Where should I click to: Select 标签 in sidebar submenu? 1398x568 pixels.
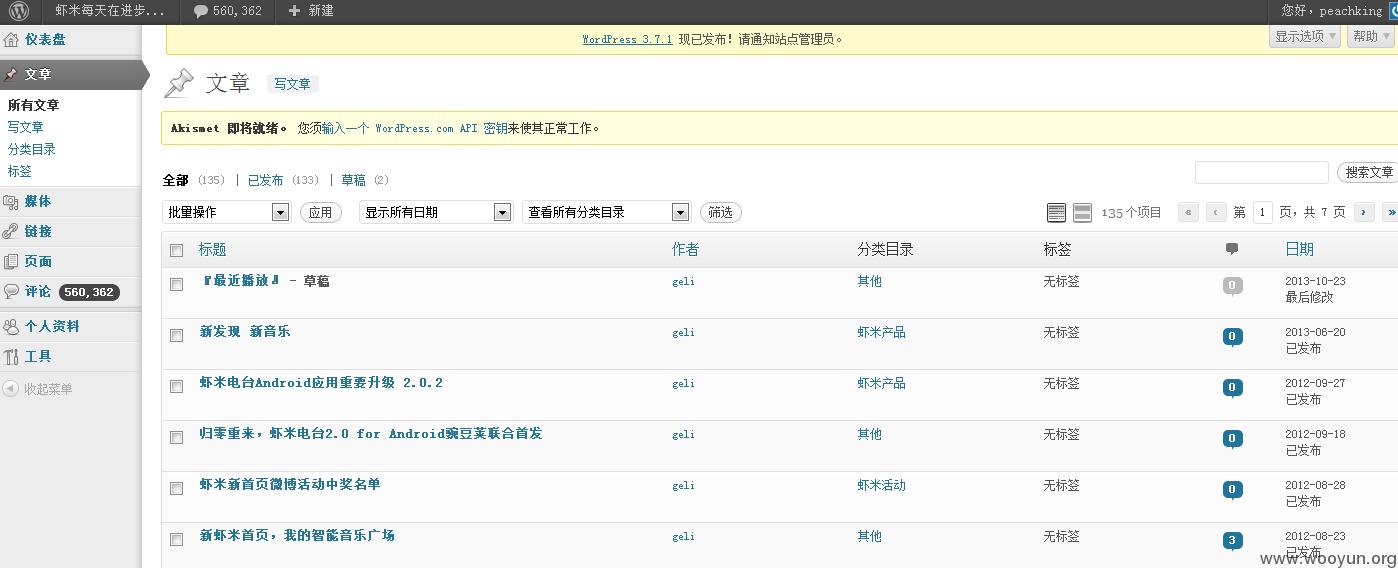19,171
